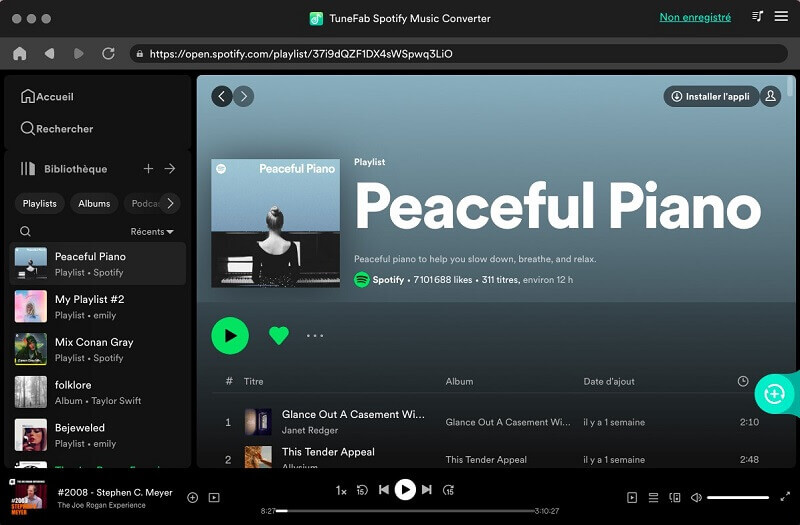Navigate back in Spotify page history

pos(222,96)
